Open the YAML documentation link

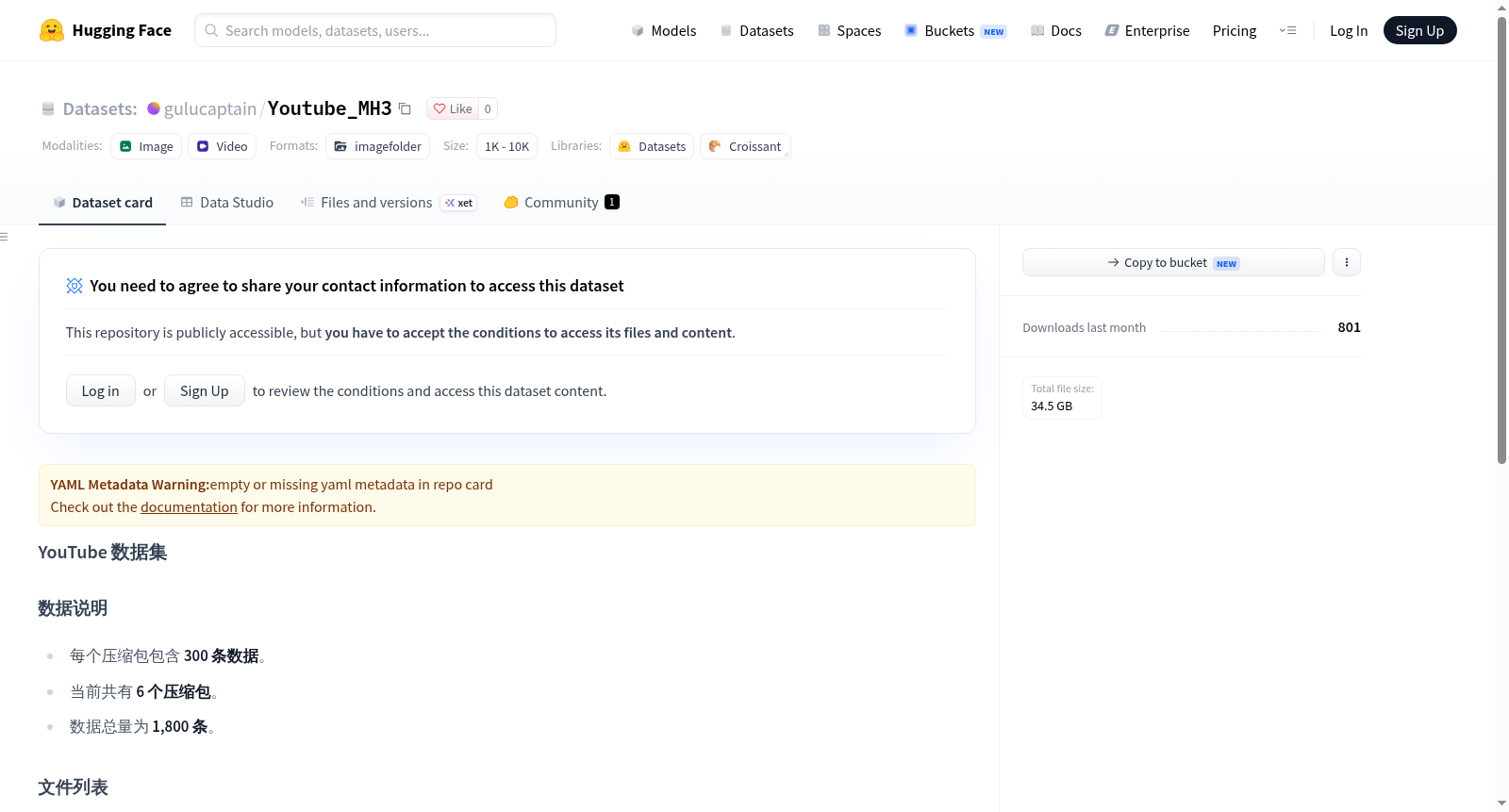click(189, 507)
